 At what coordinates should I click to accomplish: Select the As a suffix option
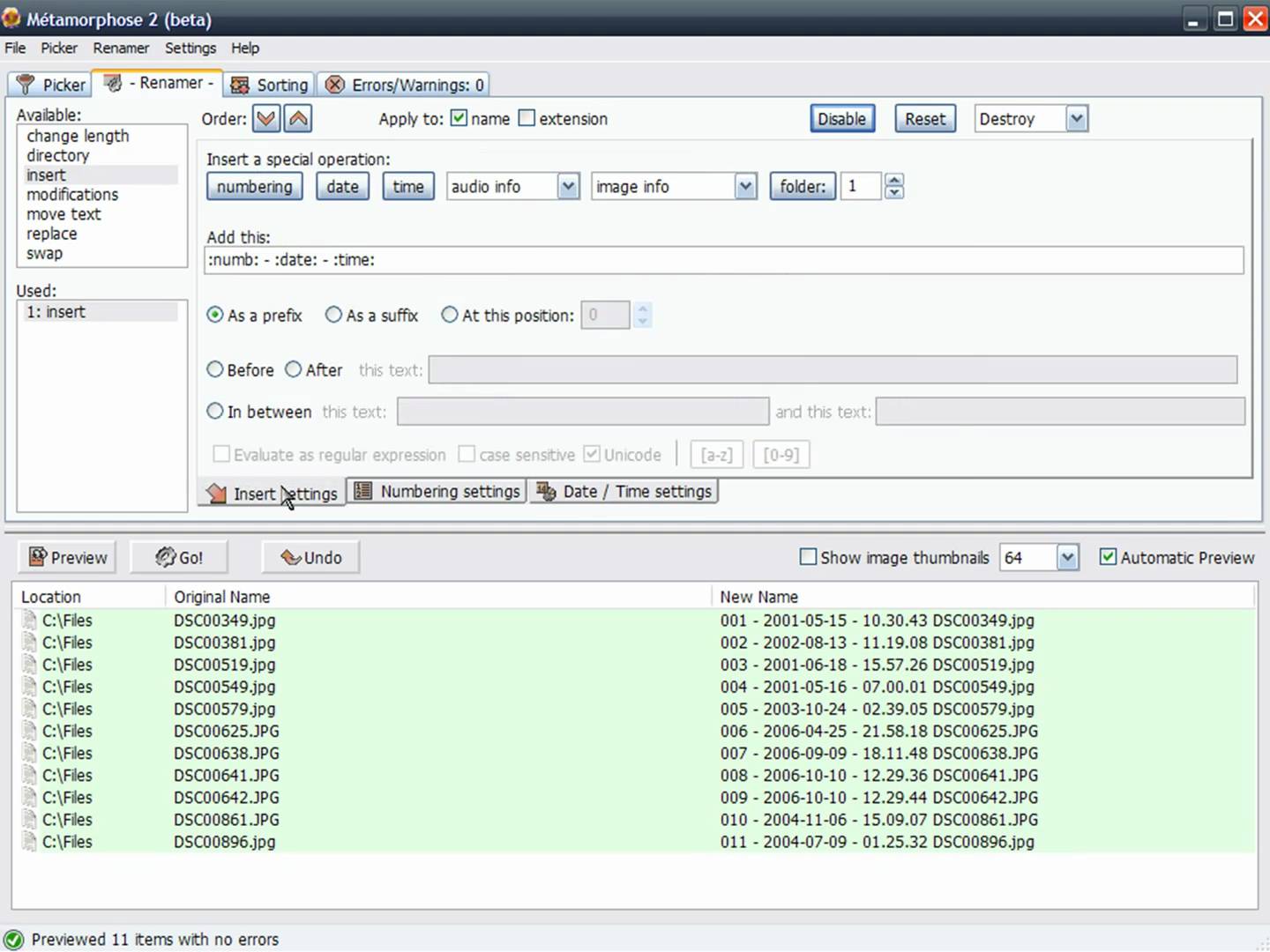click(334, 315)
